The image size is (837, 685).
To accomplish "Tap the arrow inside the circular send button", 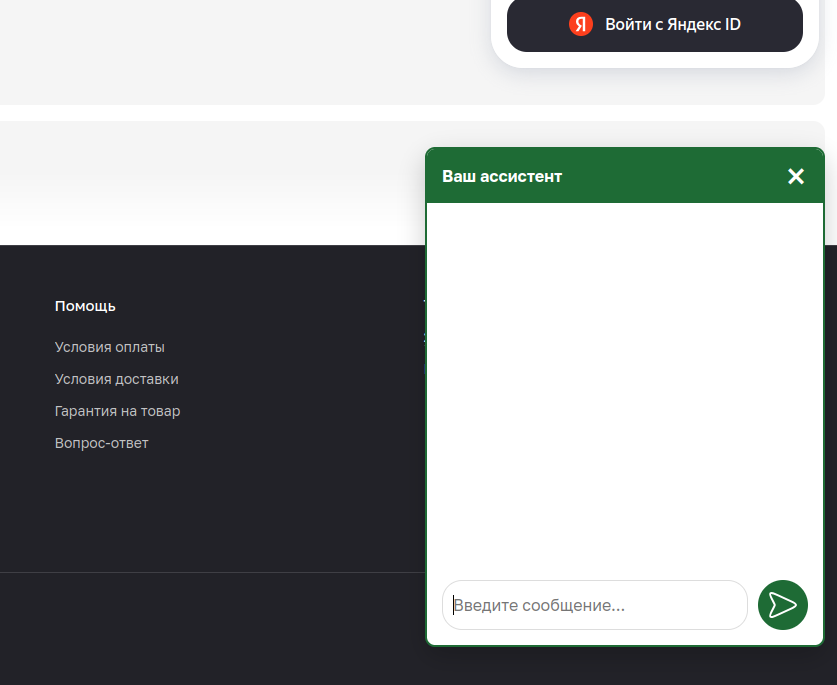I will click(783, 605).
